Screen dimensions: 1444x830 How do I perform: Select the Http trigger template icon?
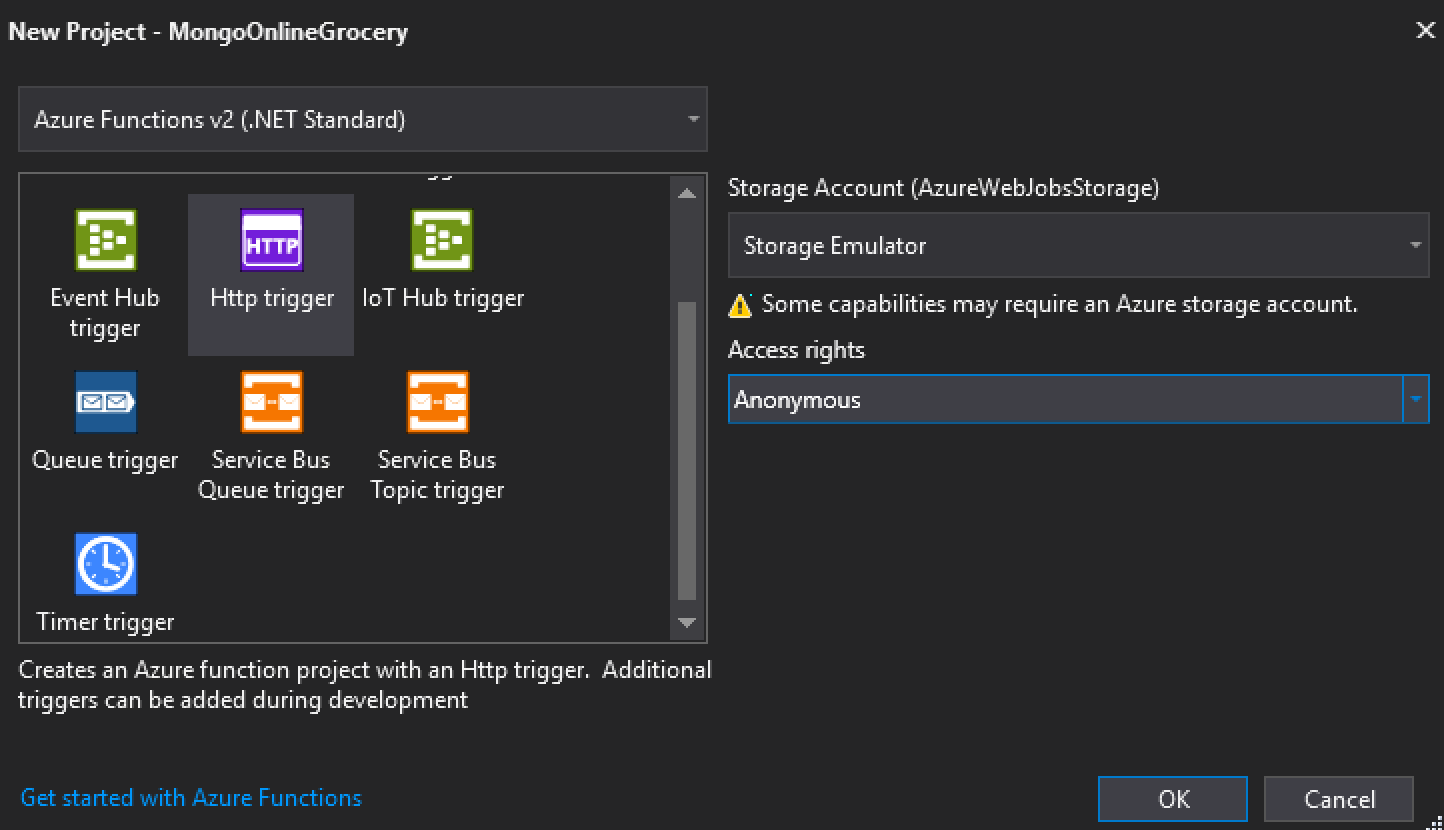click(271, 240)
